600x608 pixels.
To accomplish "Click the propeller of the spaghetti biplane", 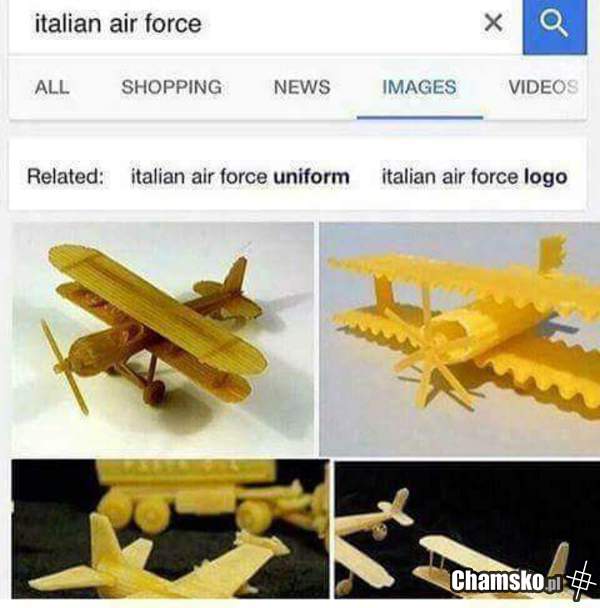I will 65,366.
